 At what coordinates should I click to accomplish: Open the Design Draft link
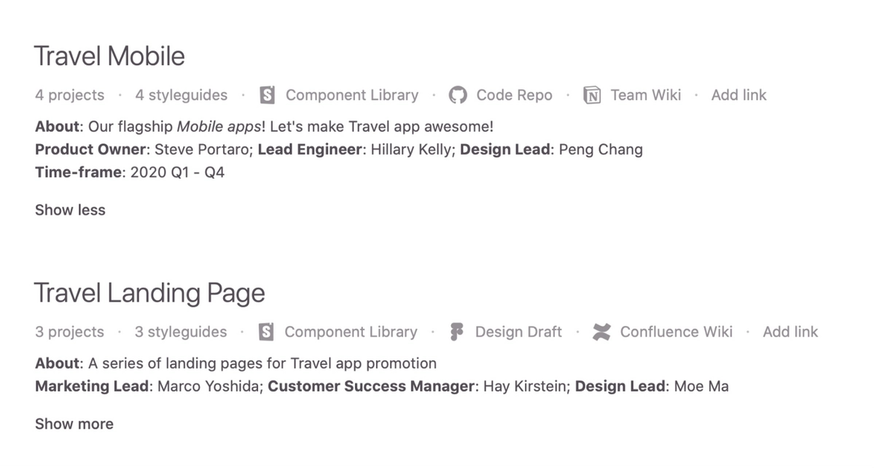pyautogui.click(x=518, y=332)
